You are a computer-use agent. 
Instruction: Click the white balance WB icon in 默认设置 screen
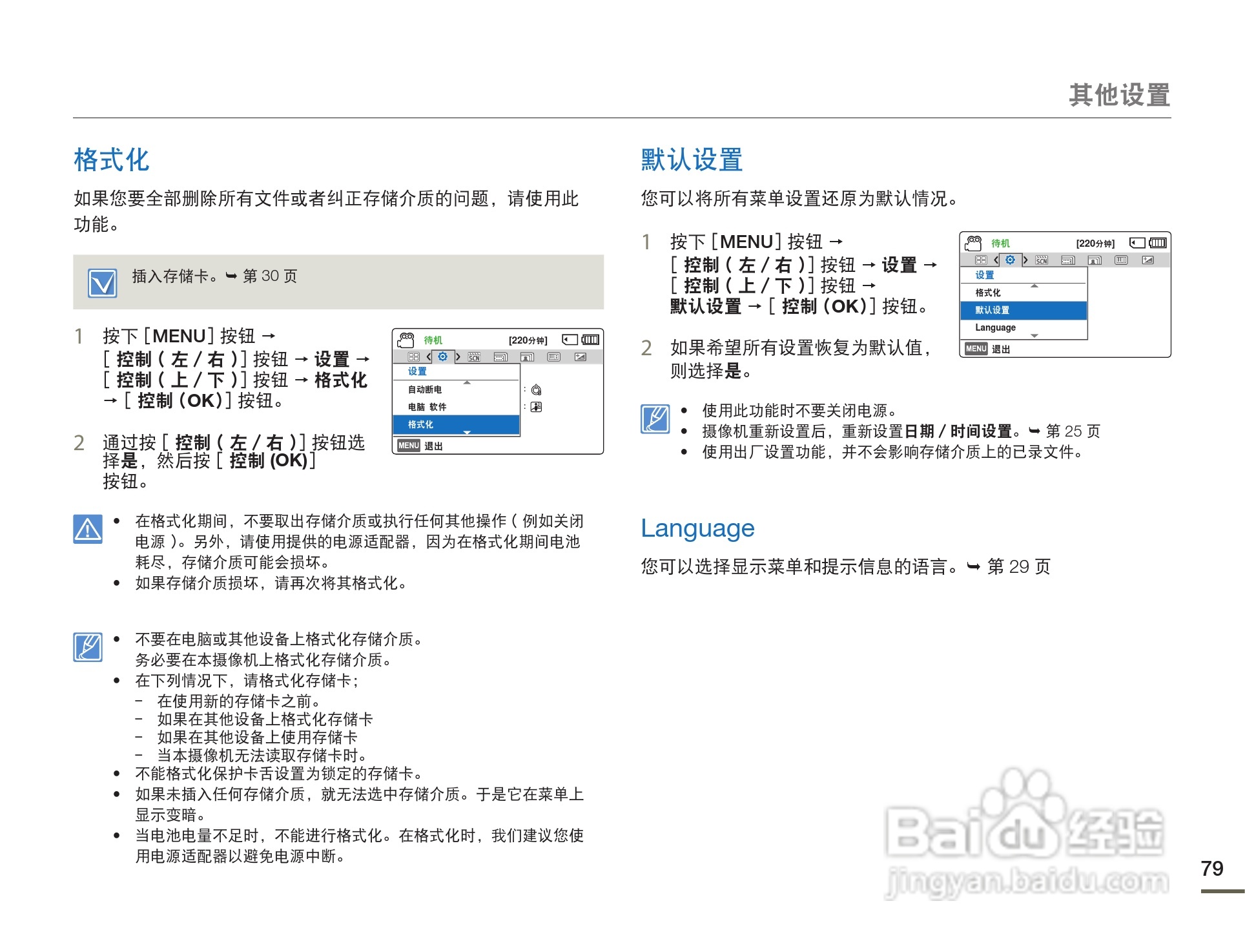coord(1121,260)
